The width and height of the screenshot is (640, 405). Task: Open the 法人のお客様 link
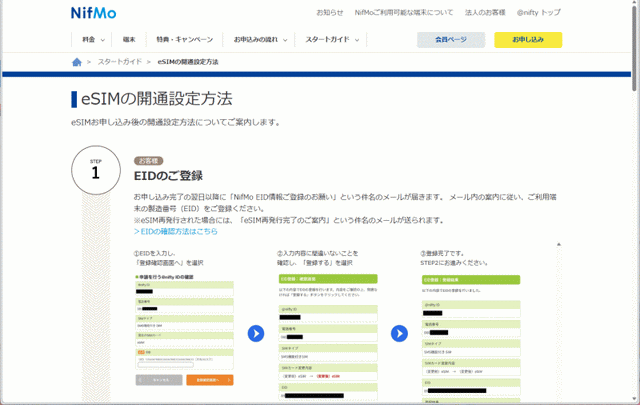[x=485, y=13]
